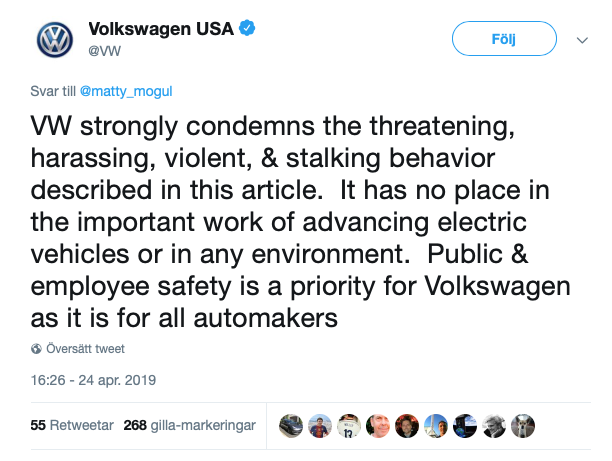Expand the tweet options chevron menu
This screenshot has height=461, width=612.
[x=582, y=40]
